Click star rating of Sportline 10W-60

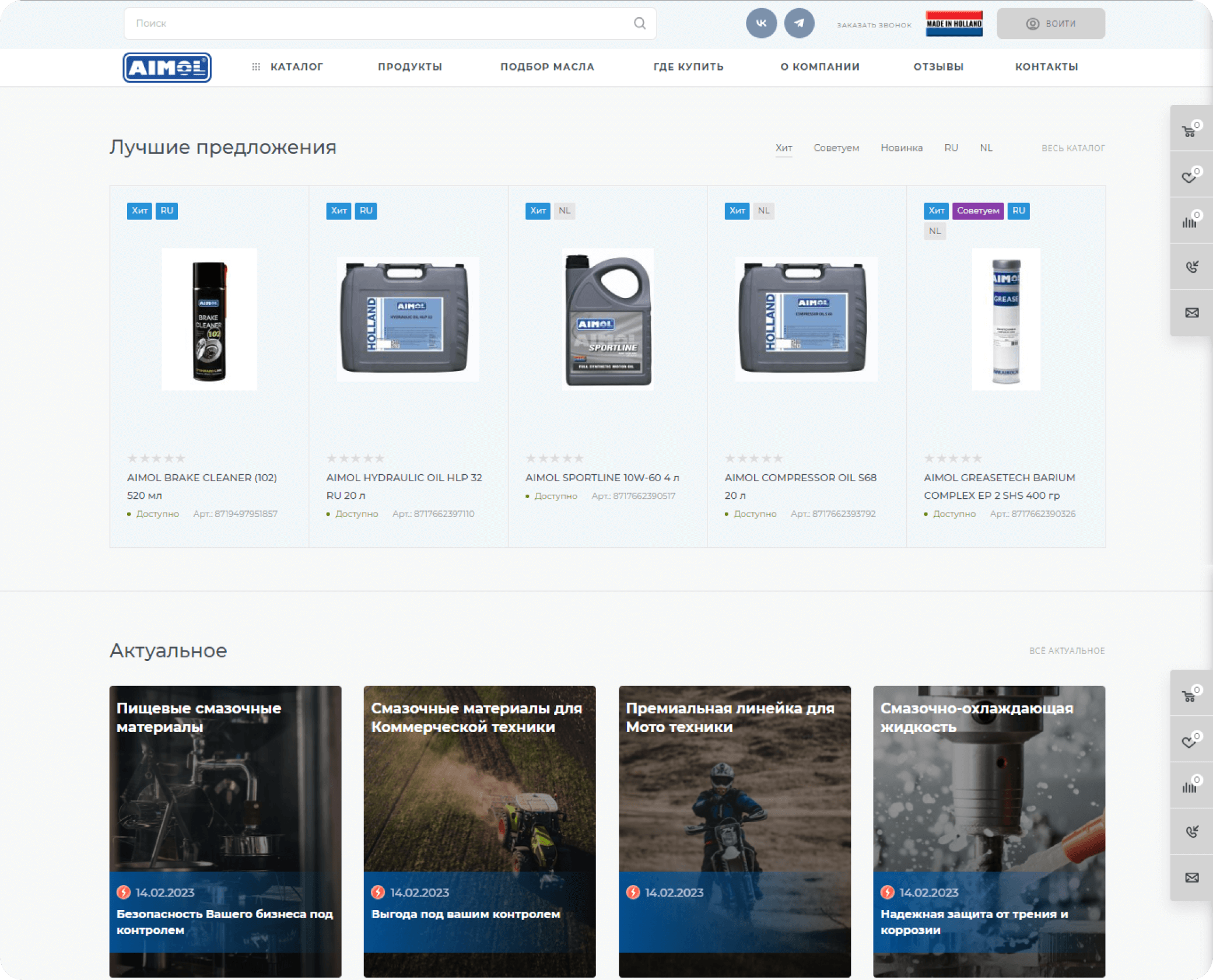coord(555,459)
